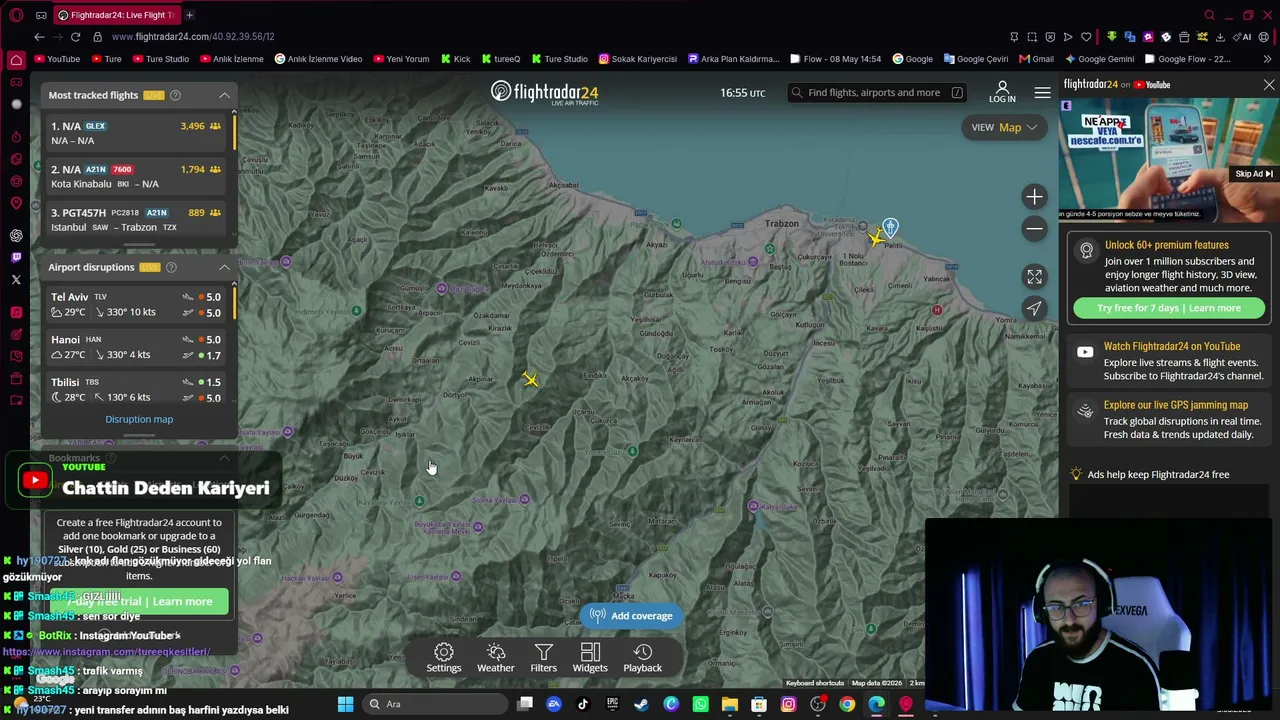Center map on my location
1280x720 pixels.
(1034, 309)
